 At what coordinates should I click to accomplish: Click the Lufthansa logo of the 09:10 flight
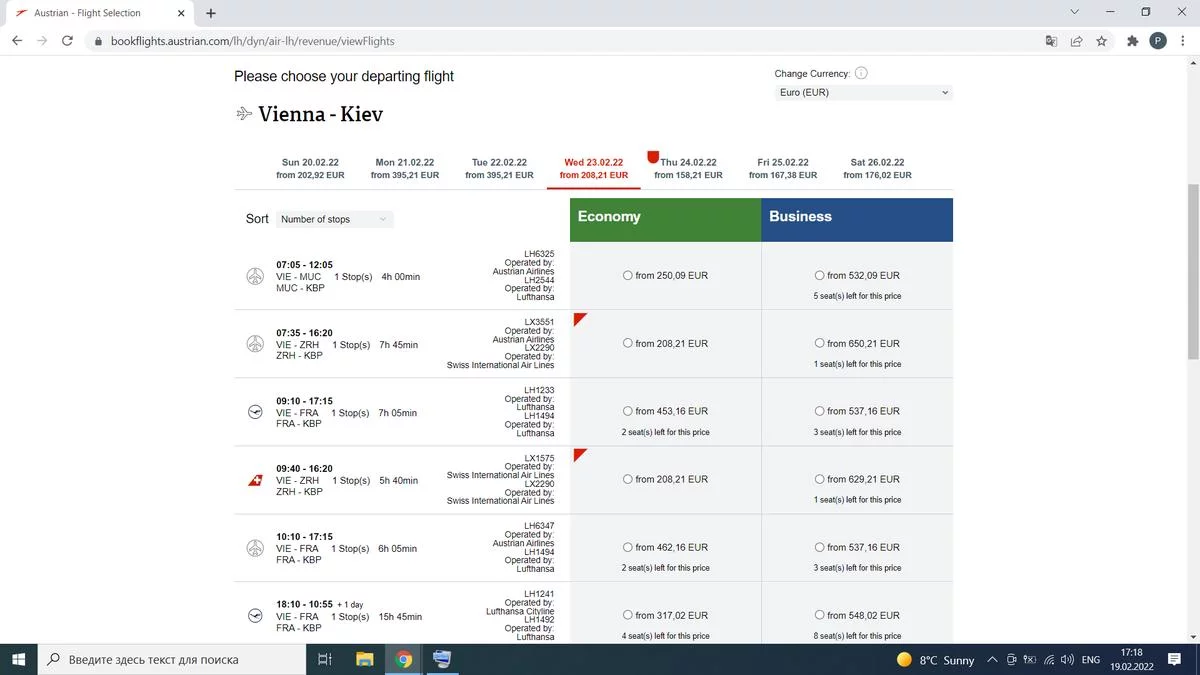254,412
